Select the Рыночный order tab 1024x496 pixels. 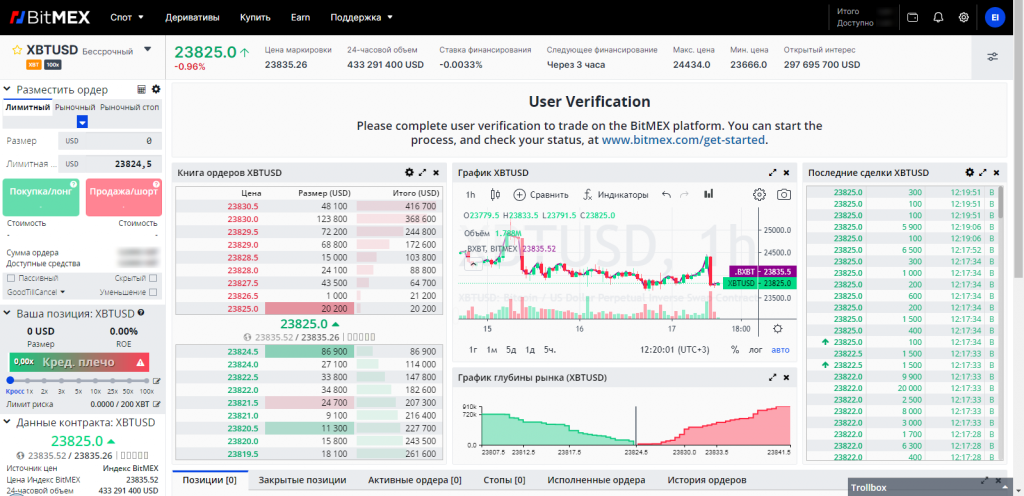75,107
